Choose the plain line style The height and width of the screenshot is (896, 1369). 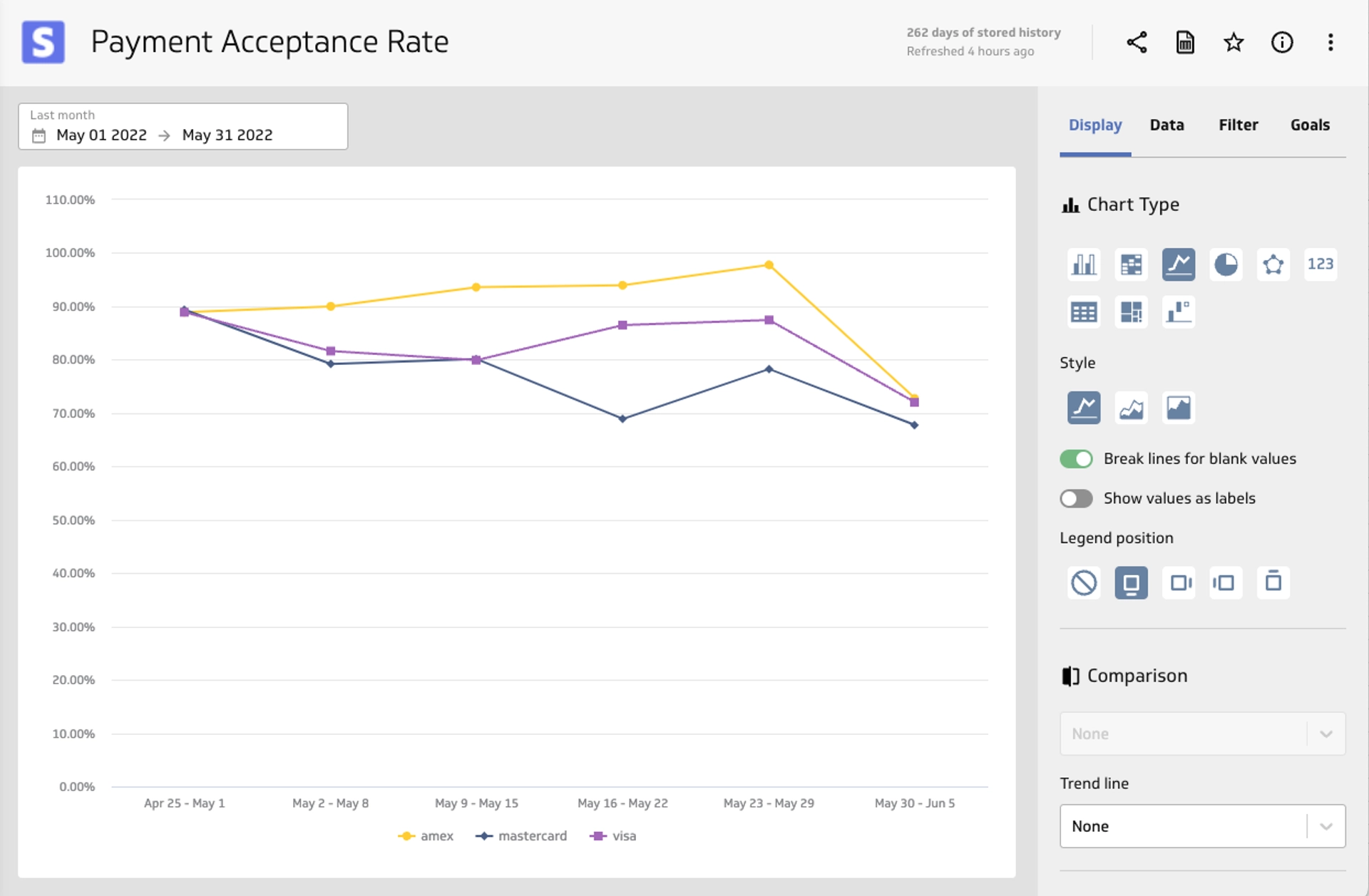(1084, 408)
